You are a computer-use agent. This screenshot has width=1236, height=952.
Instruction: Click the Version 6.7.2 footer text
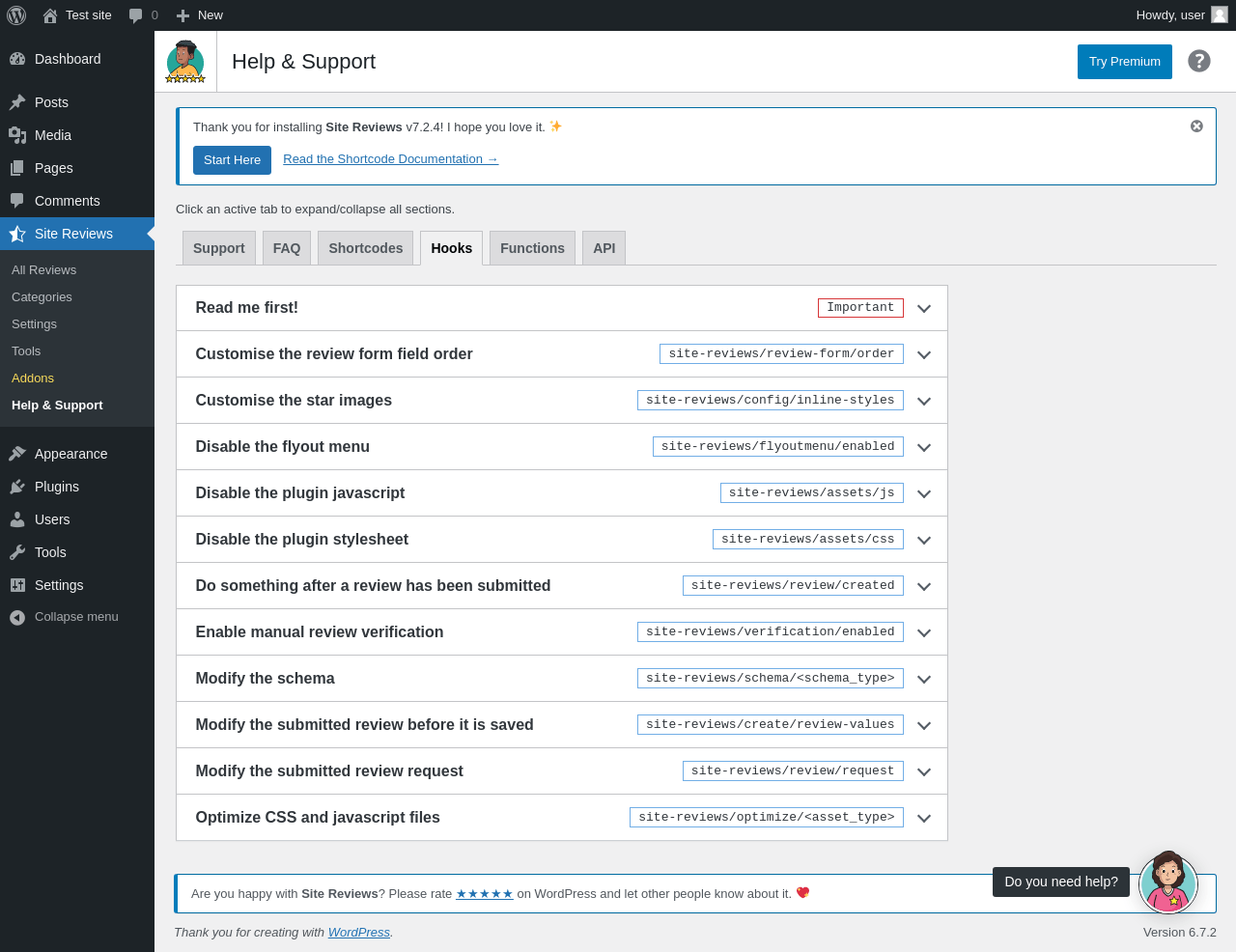[x=1180, y=933]
